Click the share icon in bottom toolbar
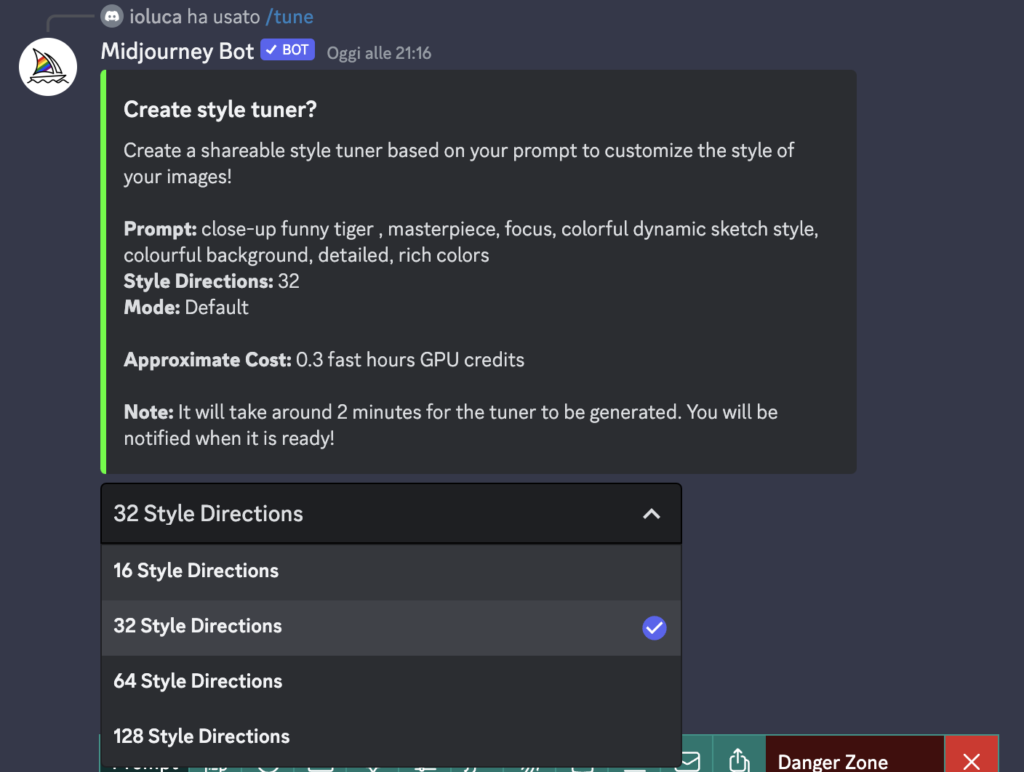The width and height of the screenshot is (1024, 772). tap(739, 759)
